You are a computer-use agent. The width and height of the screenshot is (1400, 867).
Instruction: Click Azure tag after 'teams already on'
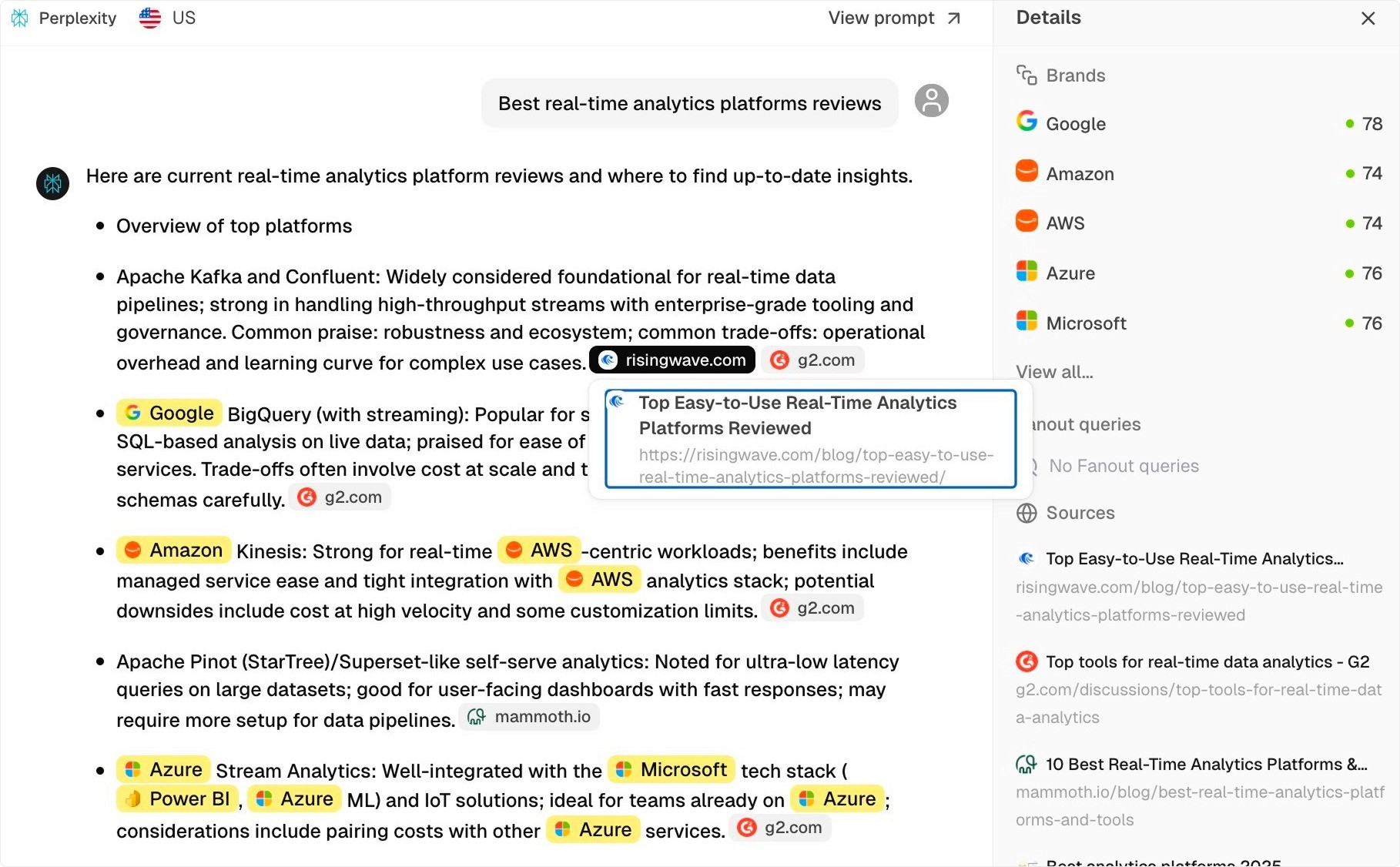tap(837, 798)
